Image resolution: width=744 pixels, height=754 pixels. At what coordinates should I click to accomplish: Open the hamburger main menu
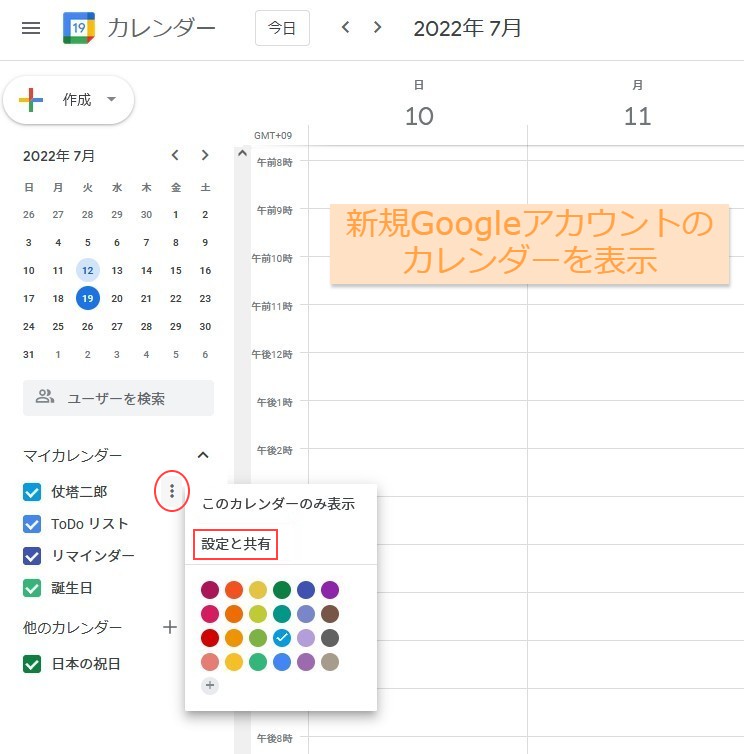coord(31,28)
